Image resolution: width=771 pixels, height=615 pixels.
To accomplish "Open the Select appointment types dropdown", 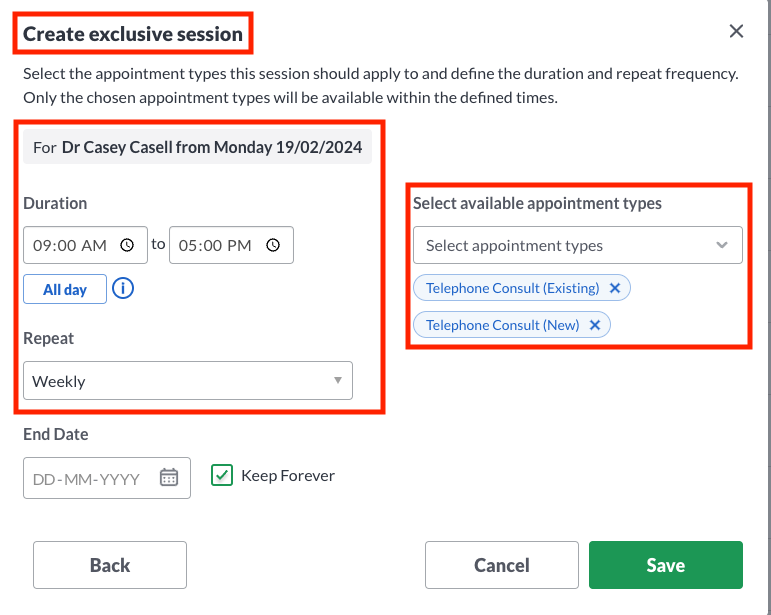I will [x=578, y=245].
